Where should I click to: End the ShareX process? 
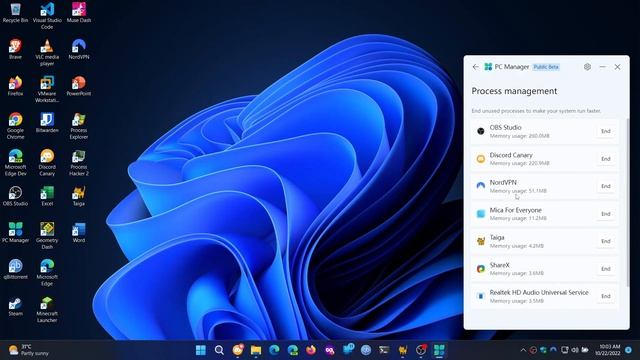point(606,269)
